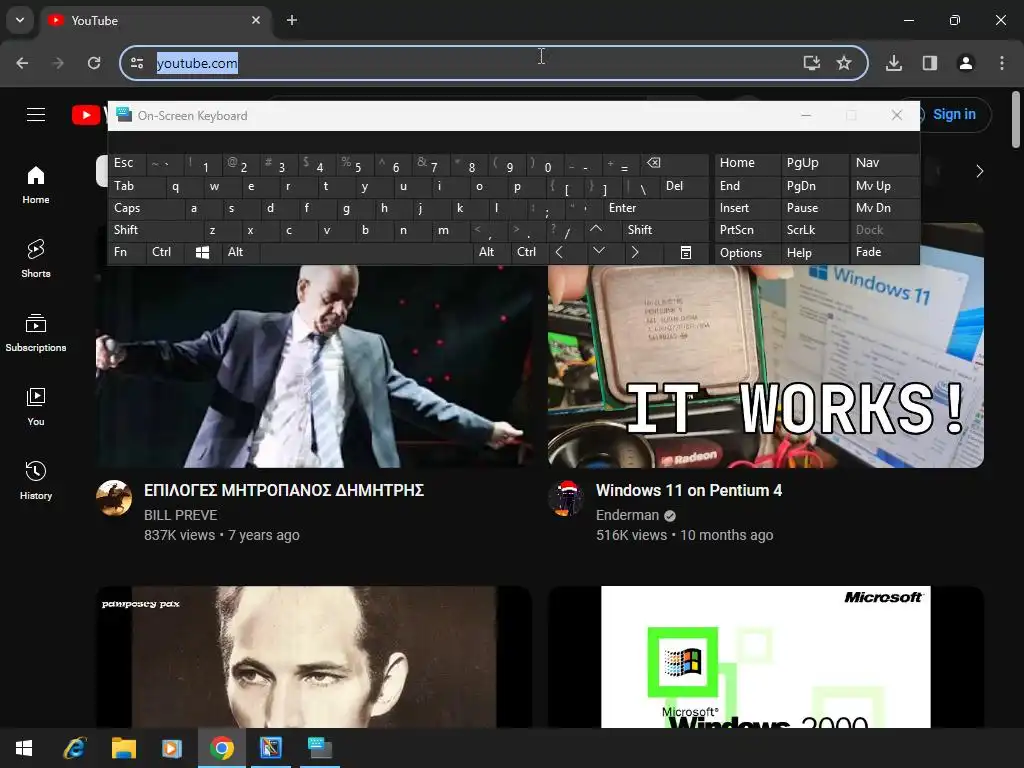
Task: Open Shorts in YouTube sidebar
Action: click(x=36, y=259)
